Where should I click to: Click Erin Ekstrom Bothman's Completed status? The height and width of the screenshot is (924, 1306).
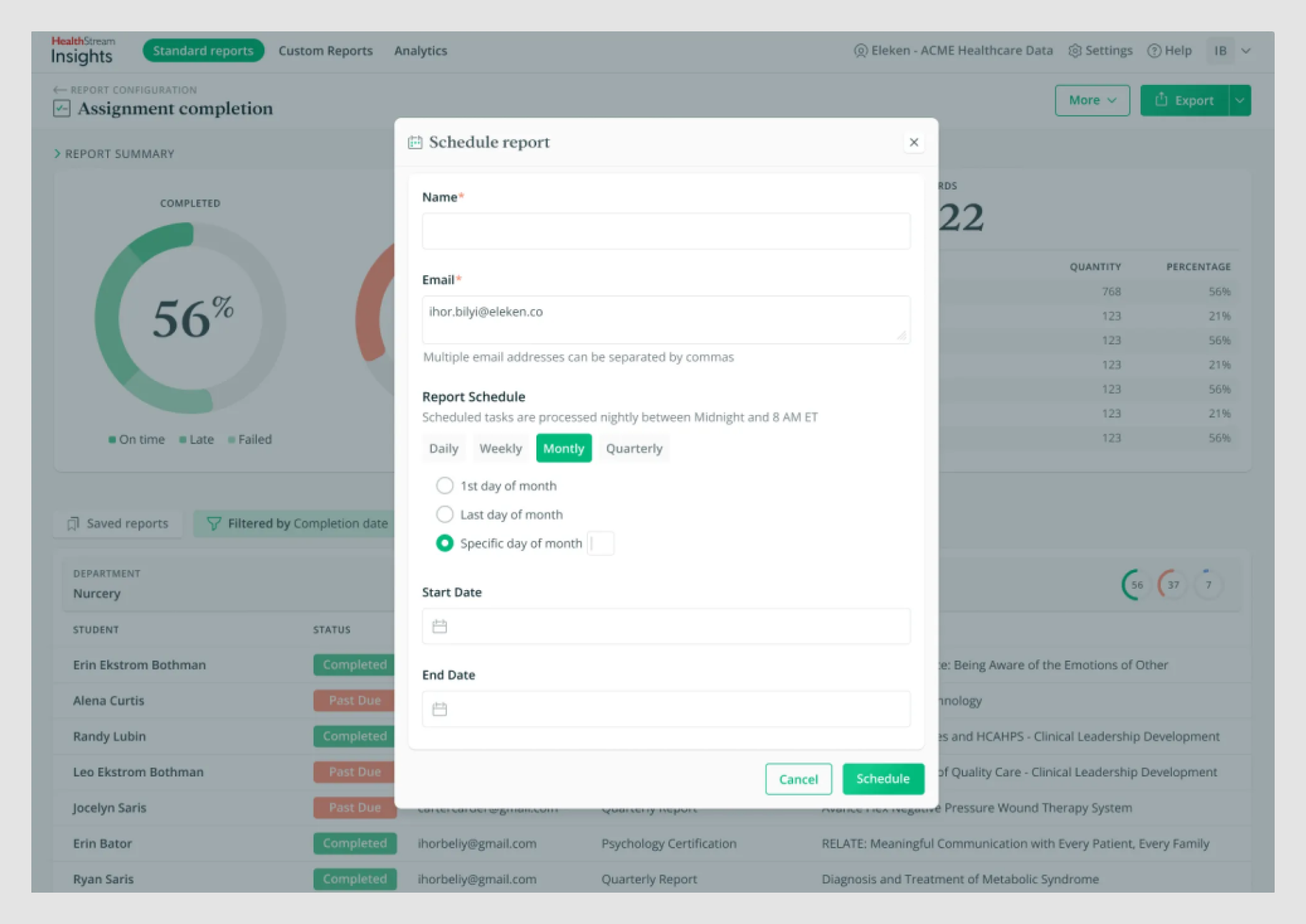[355, 665]
